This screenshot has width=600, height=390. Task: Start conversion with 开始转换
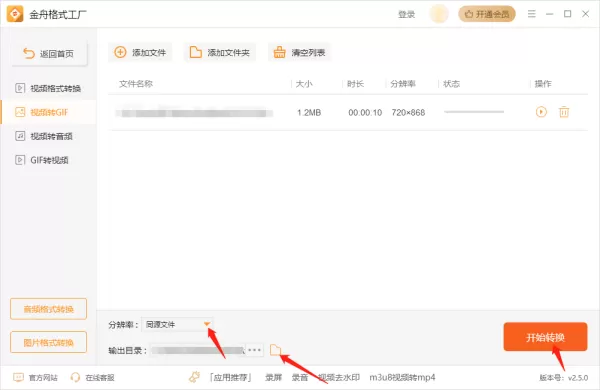click(x=545, y=337)
